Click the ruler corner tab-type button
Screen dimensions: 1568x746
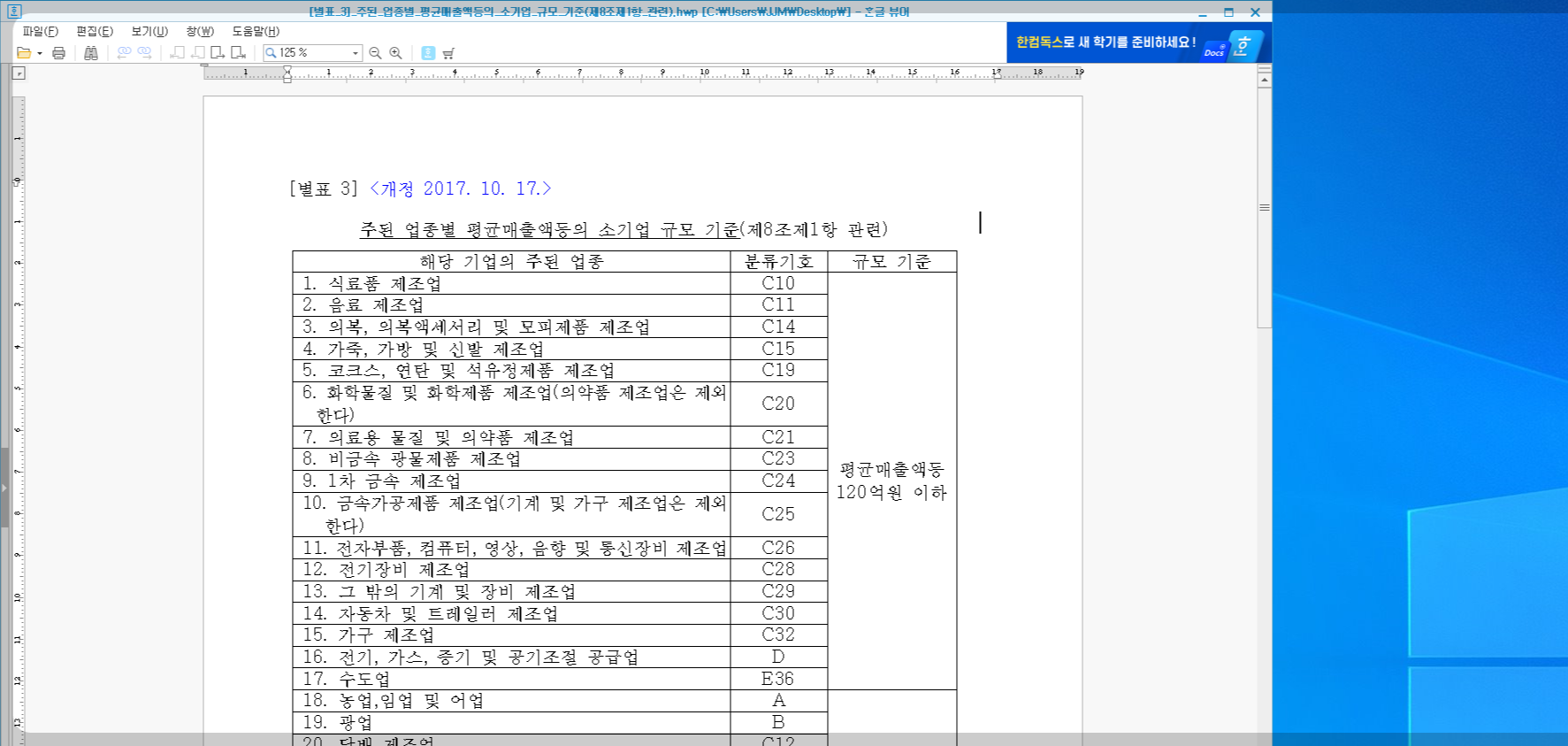[19, 73]
